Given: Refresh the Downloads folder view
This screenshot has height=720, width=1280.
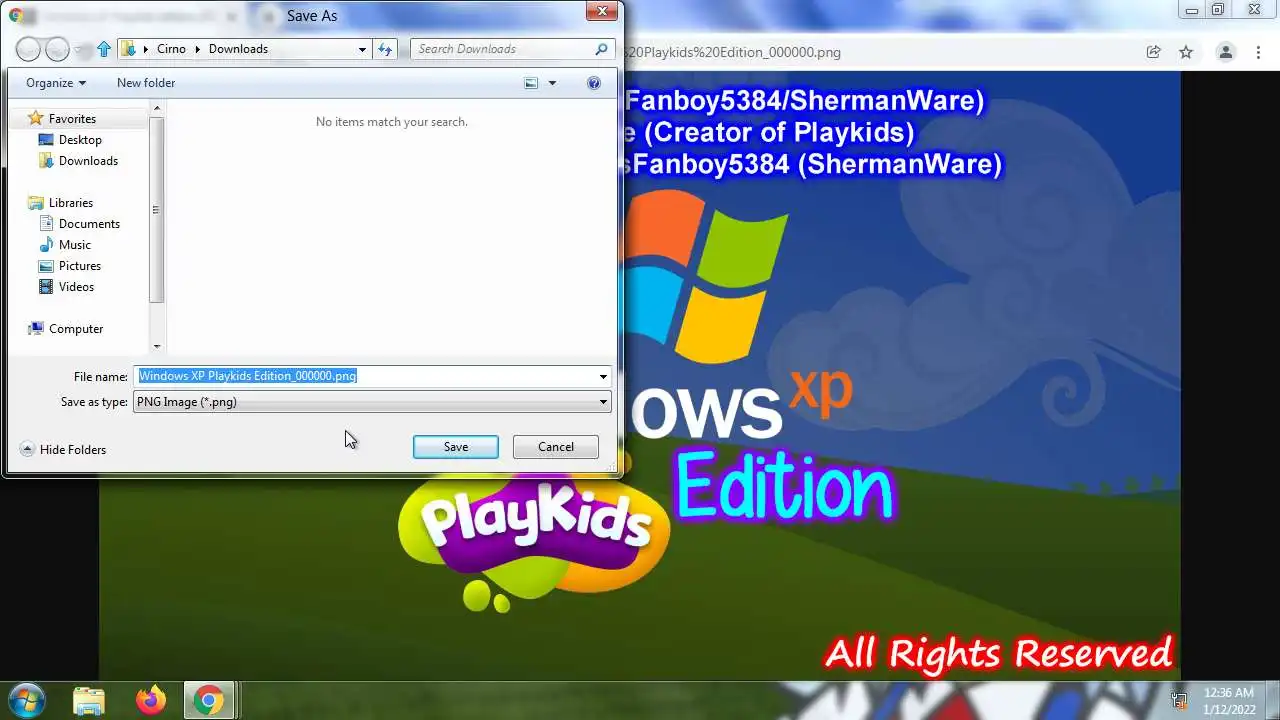Looking at the screenshot, I should (385, 49).
